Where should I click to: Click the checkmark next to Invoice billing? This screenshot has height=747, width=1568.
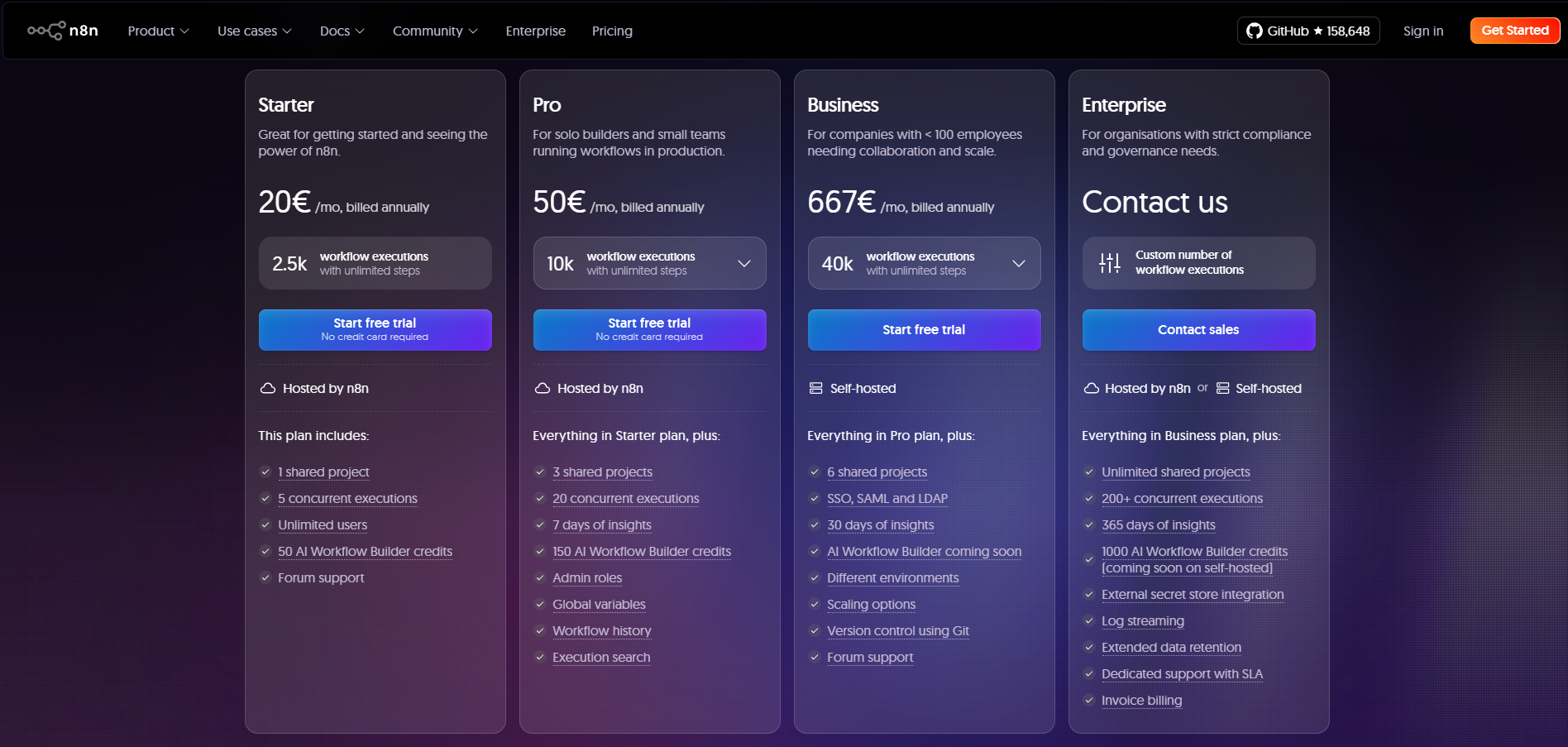tap(1089, 700)
